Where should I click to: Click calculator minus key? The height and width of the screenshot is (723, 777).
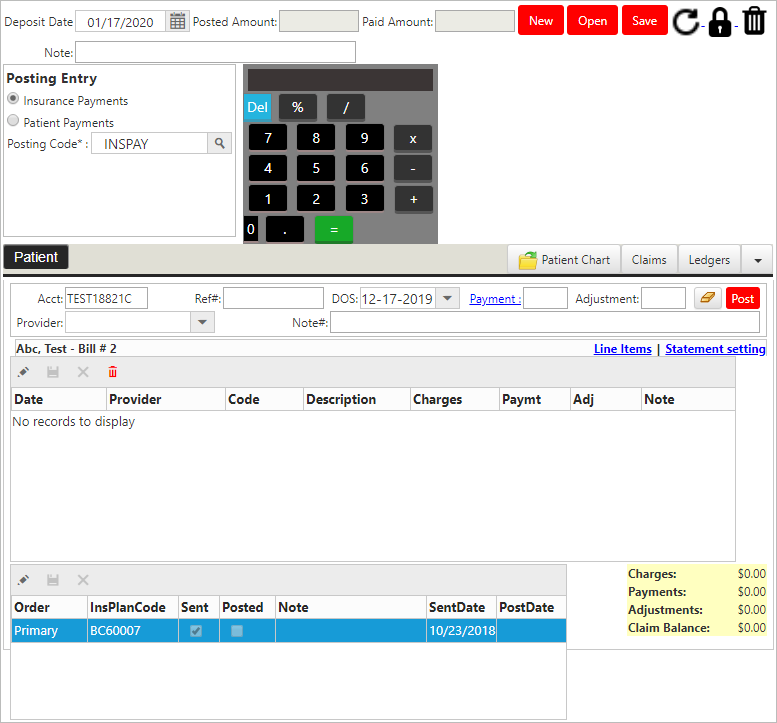[413, 169]
